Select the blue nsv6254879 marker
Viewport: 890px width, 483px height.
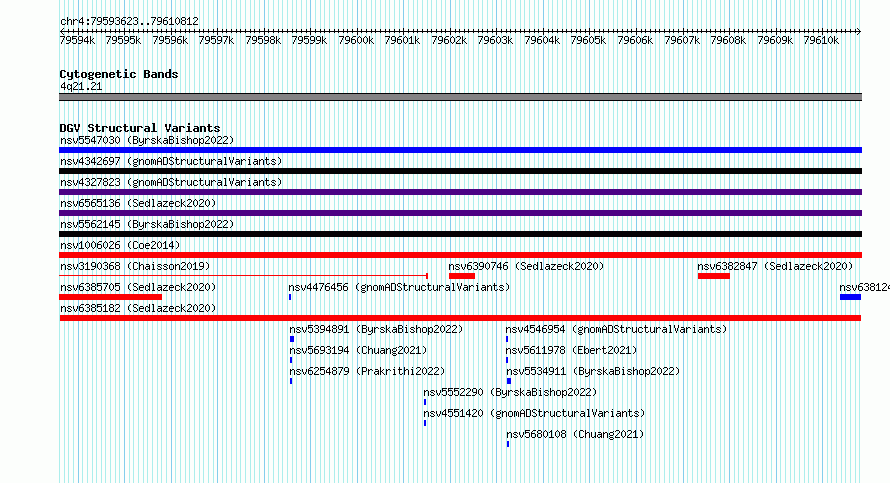click(291, 381)
